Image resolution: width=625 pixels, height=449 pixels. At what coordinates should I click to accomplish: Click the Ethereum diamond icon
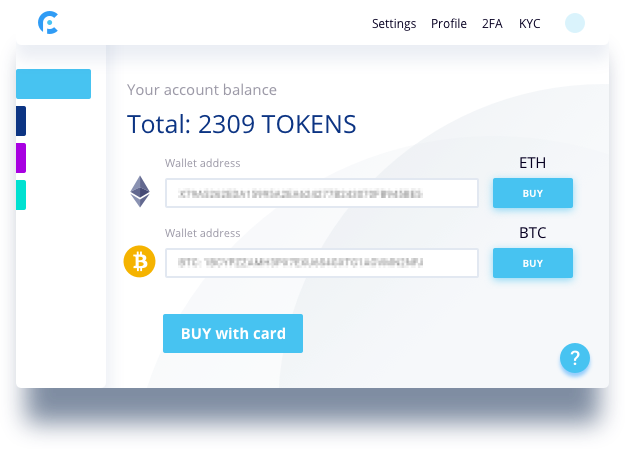point(140,191)
